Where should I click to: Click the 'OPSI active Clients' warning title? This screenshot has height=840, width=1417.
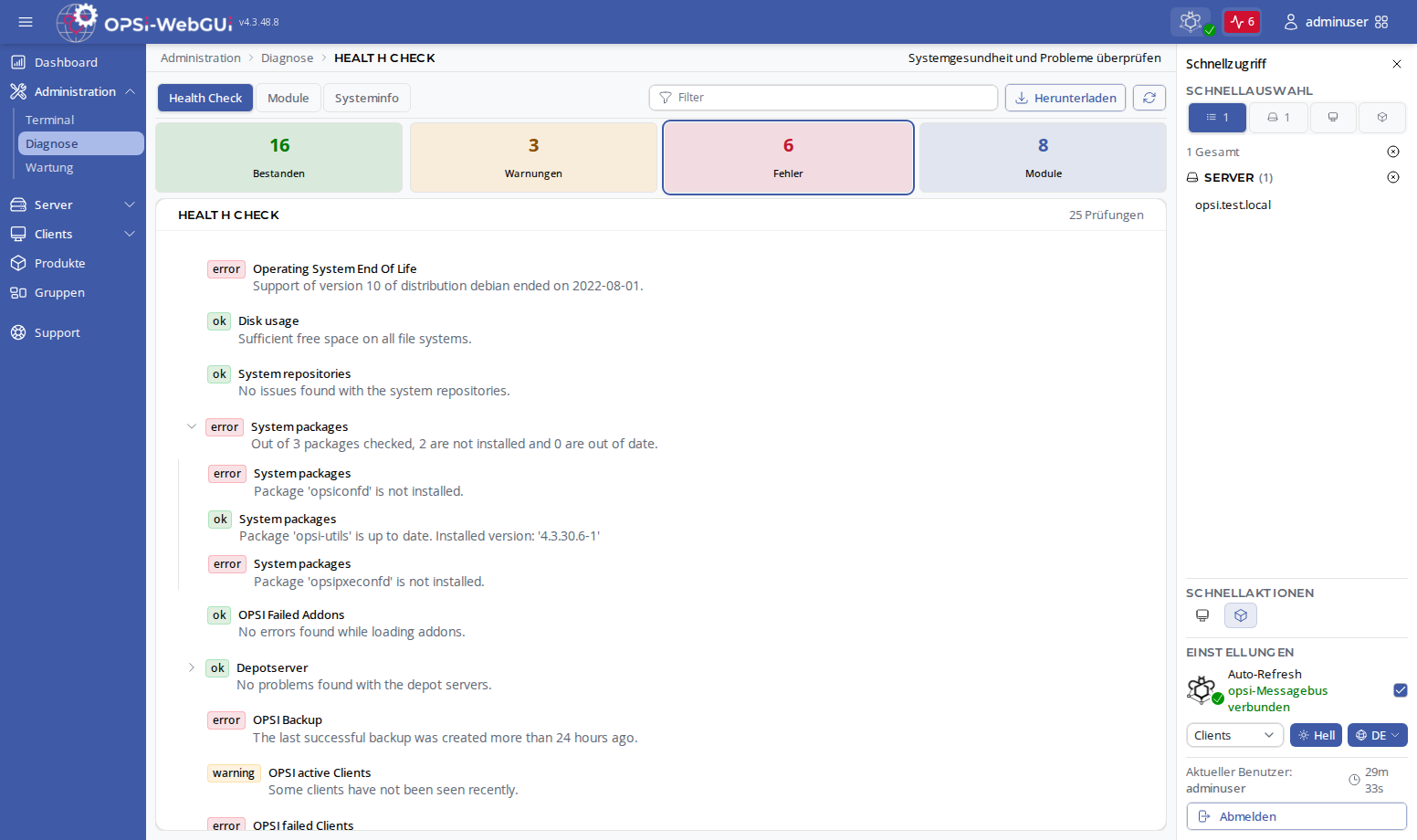tap(320, 772)
